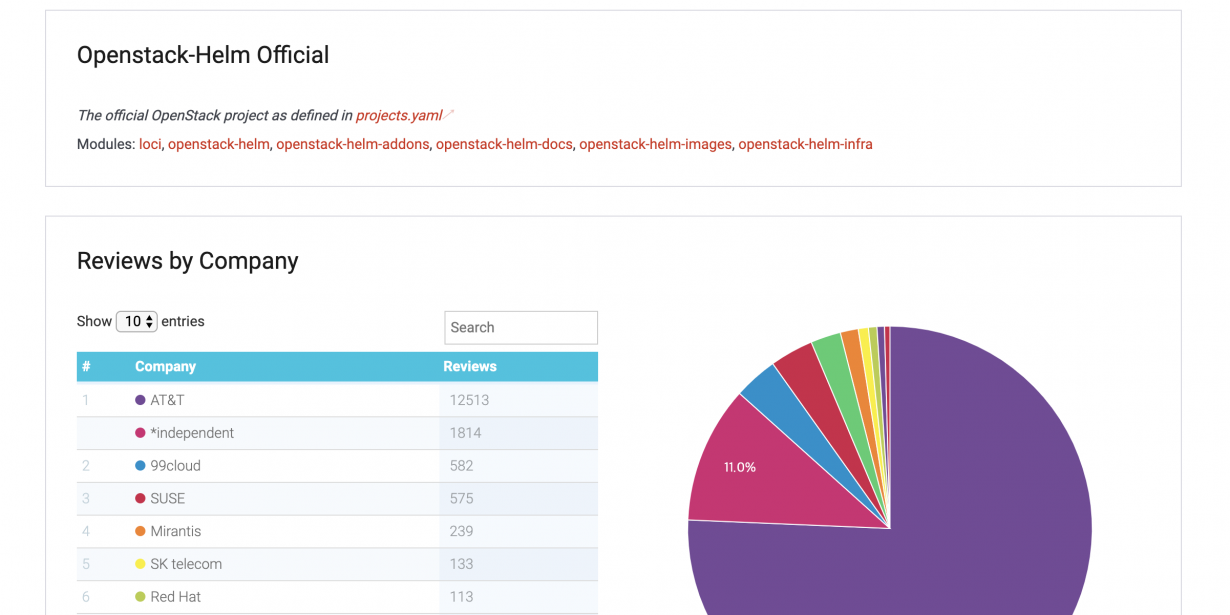Screen dimensions: 1230x615
Task: Open the openstack-helm-docs module link
Action: (504, 144)
